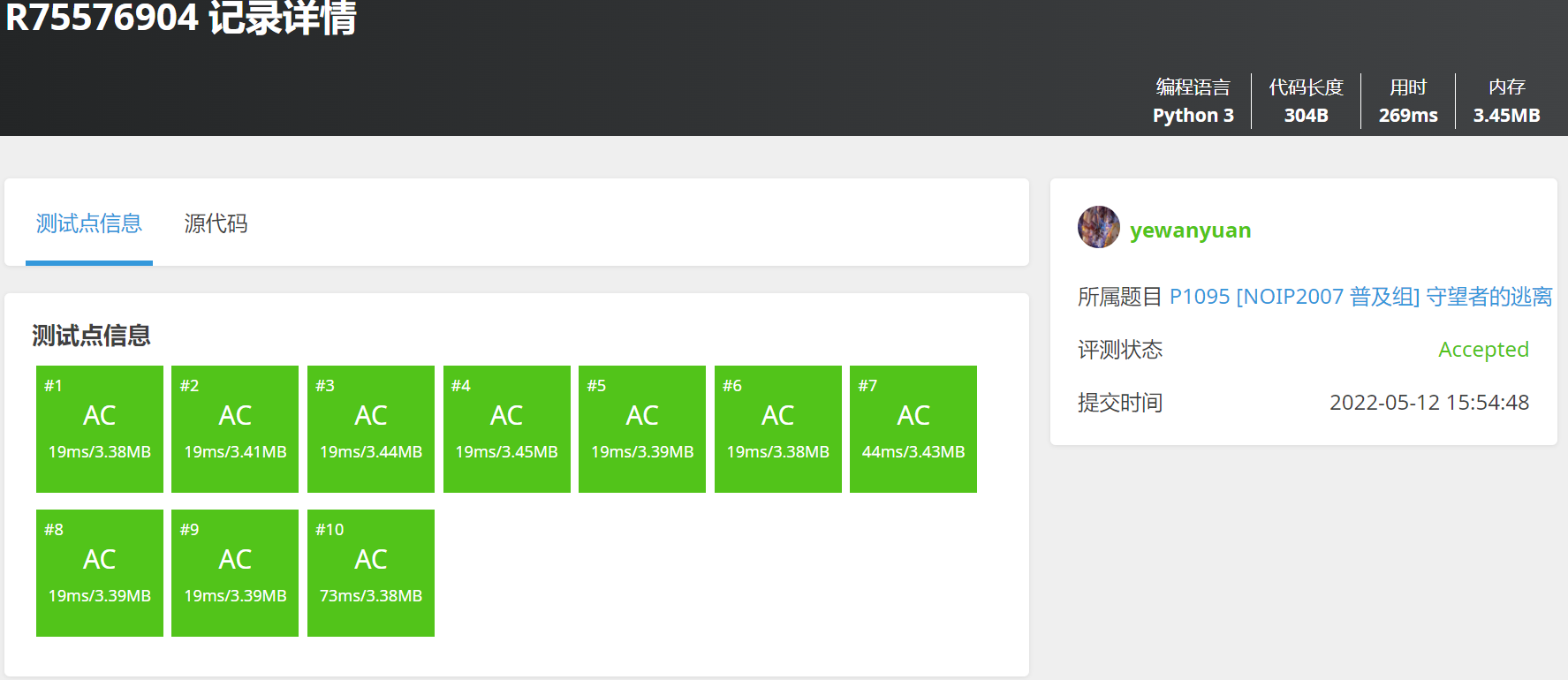Click test case #7 with 44ms
The width and height of the screenshot is (1568, 680).
pos(913,429)
